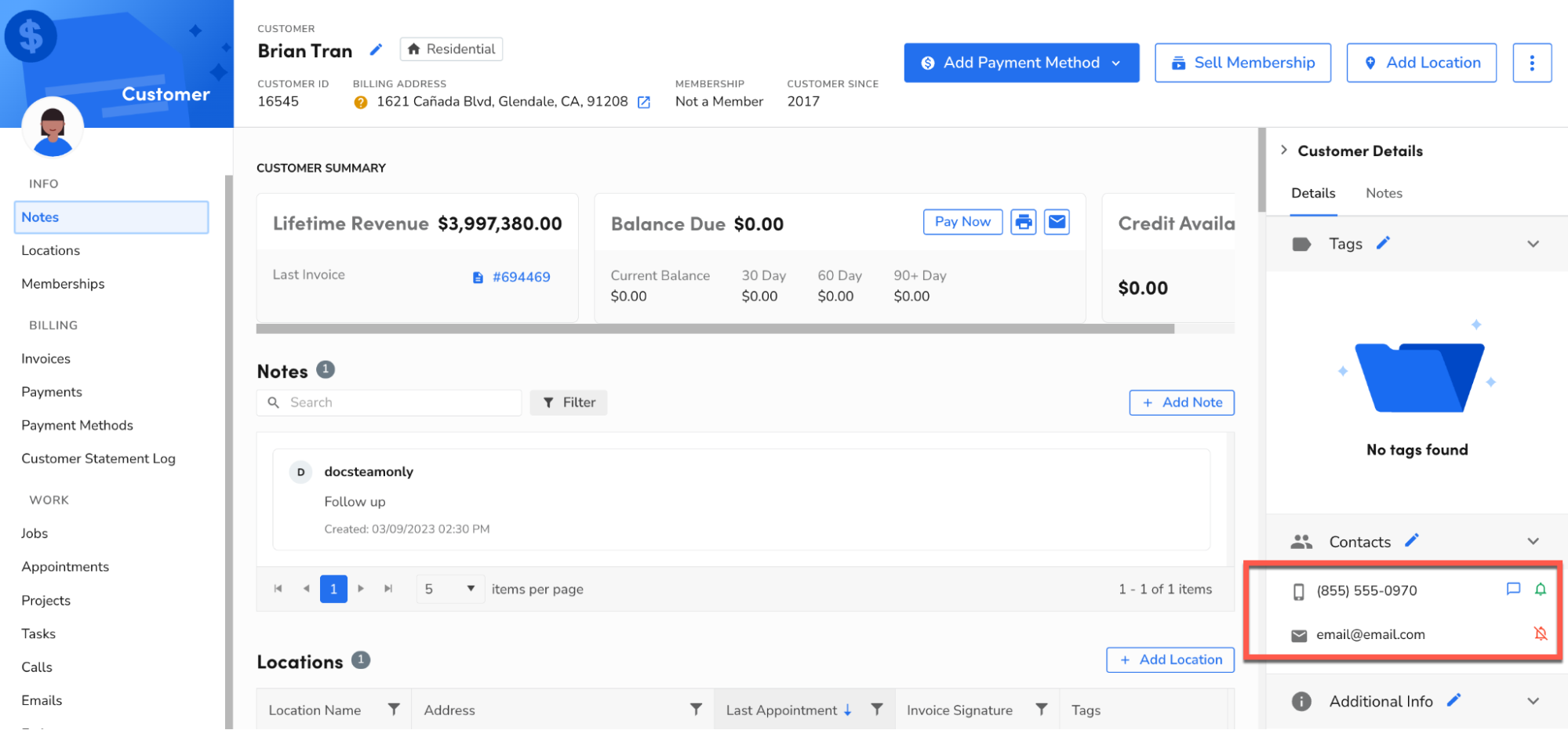
Task: Switch to the Details tab
Action: coord(1313,193)
